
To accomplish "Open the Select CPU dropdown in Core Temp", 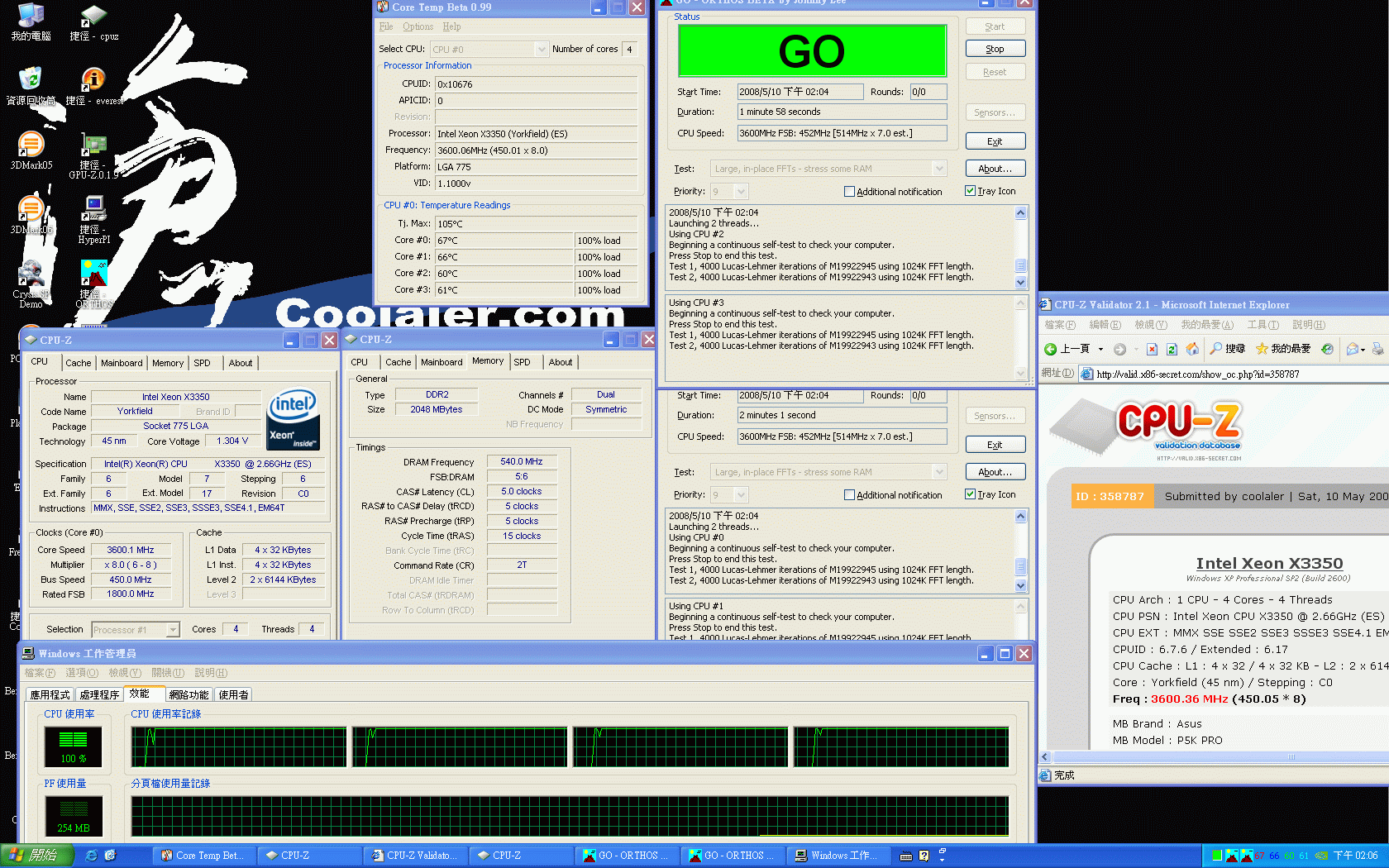I will 542,50.
